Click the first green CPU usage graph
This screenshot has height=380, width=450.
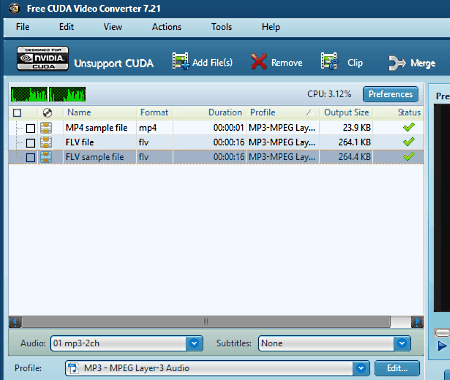point(29,94)
